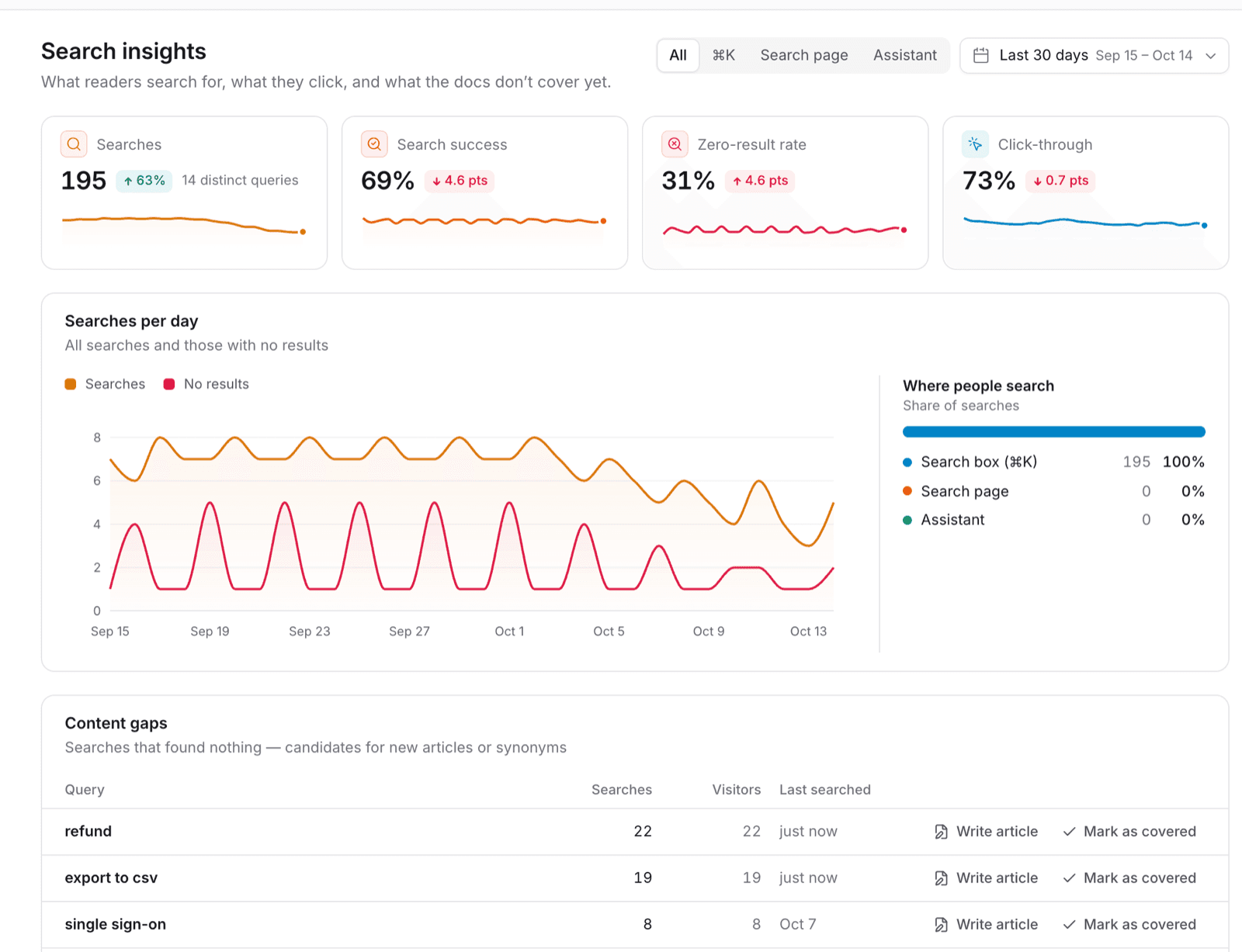The image size is (1242, 952).
Task: Mark single sign-on as covered
Action: point(1129,925)
